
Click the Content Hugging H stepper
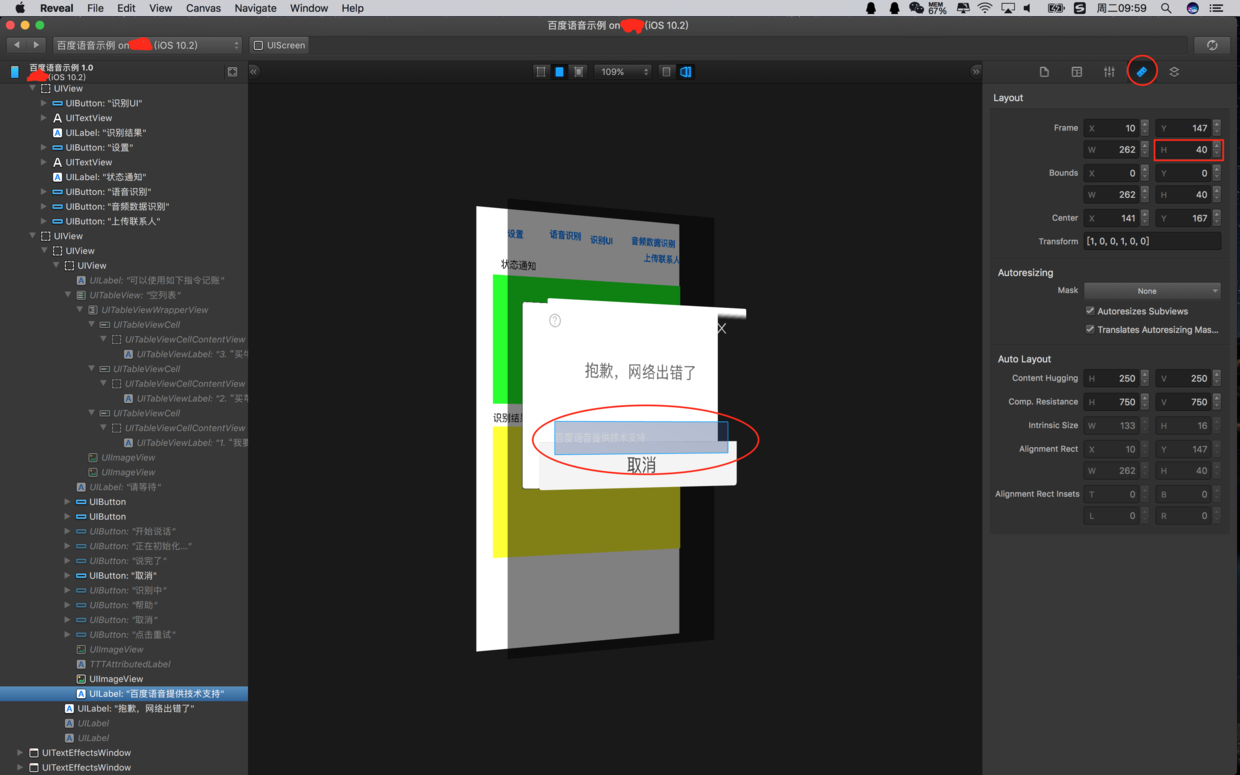click(1145, 378)
